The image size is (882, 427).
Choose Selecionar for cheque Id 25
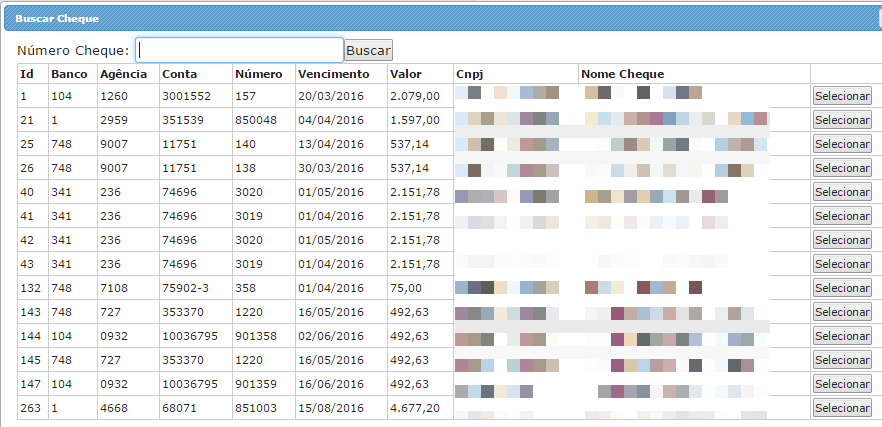click(x=842, y=144)
